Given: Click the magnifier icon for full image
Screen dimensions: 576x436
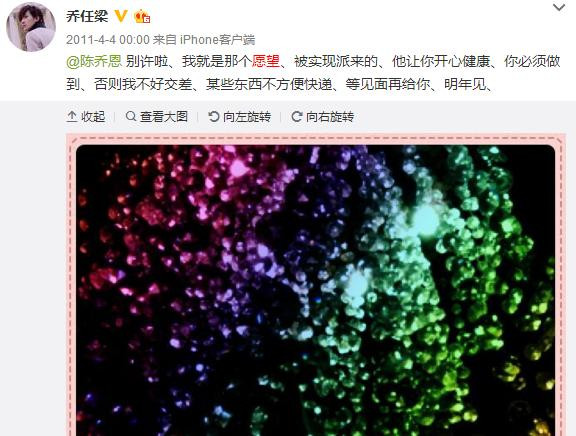Looking at the screenshot, I should (131, 116).
